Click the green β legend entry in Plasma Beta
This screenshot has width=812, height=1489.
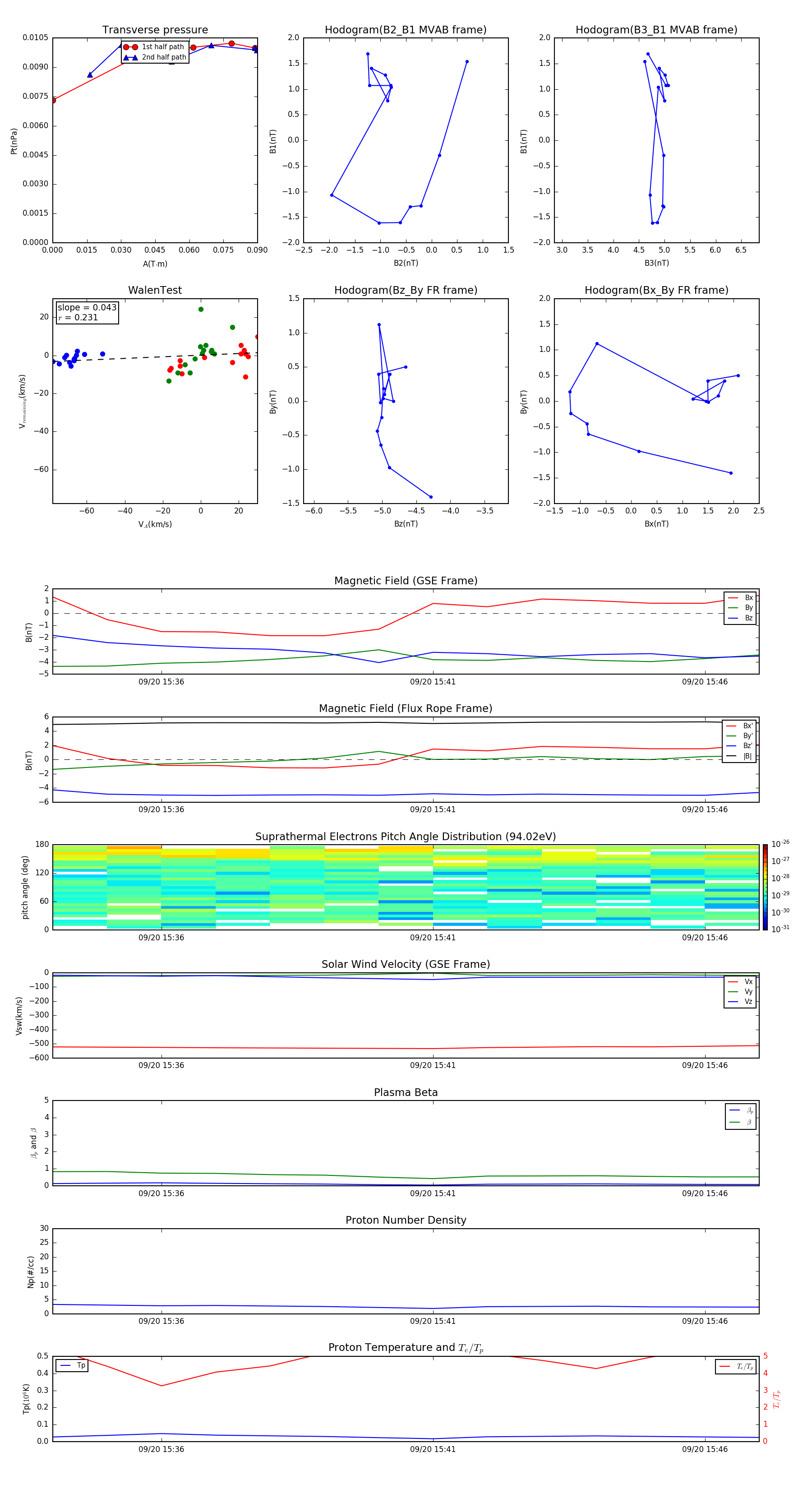(x=741, y=1122)
